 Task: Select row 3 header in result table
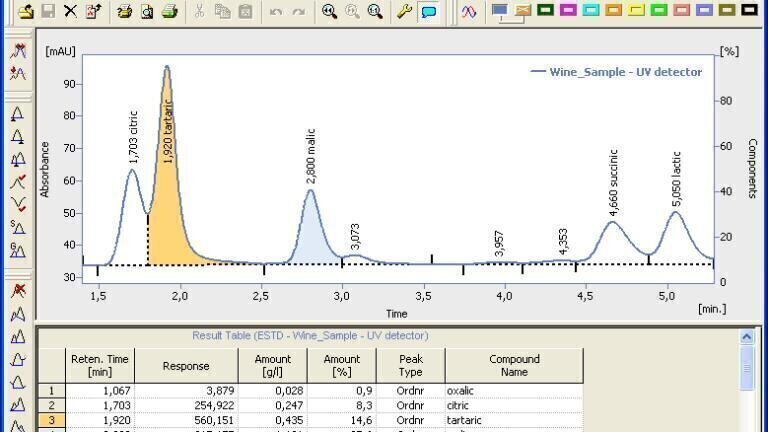(x=51, y=420)
